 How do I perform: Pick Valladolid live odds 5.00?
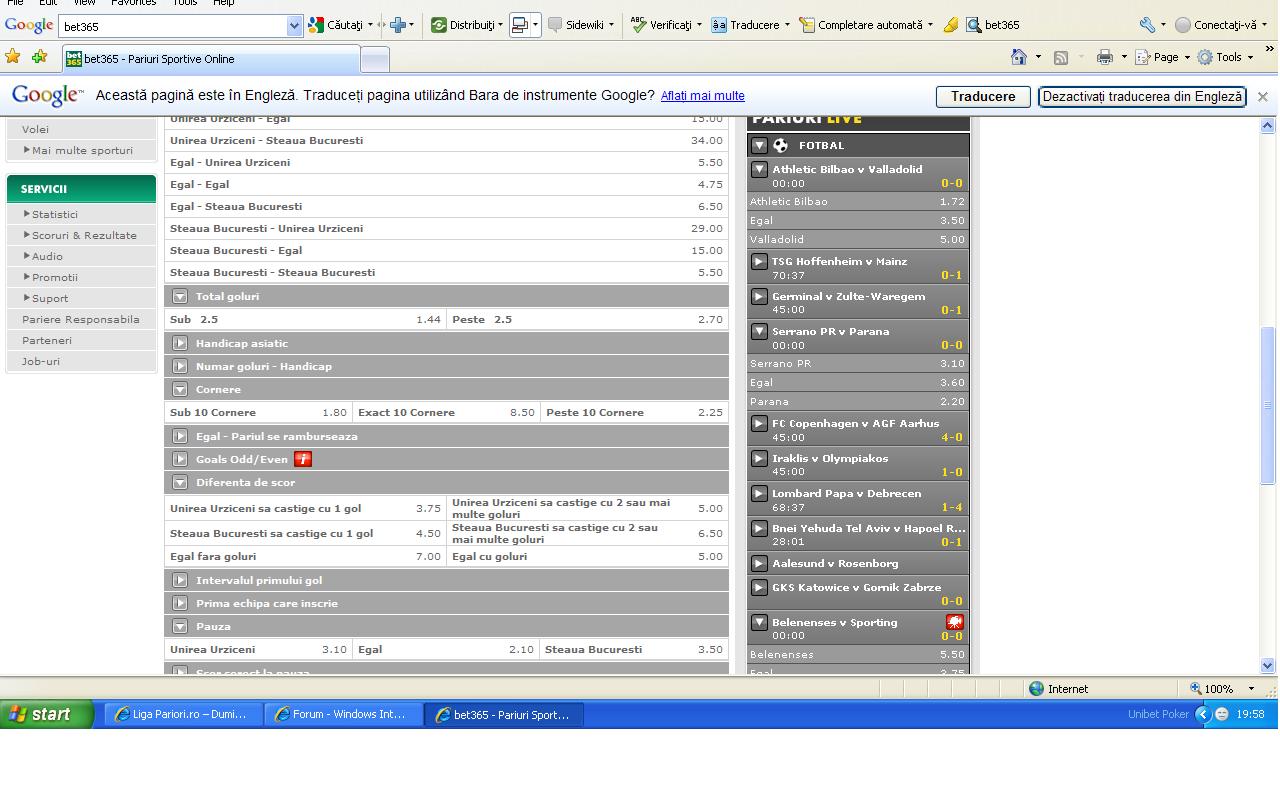tap(858, 239)
